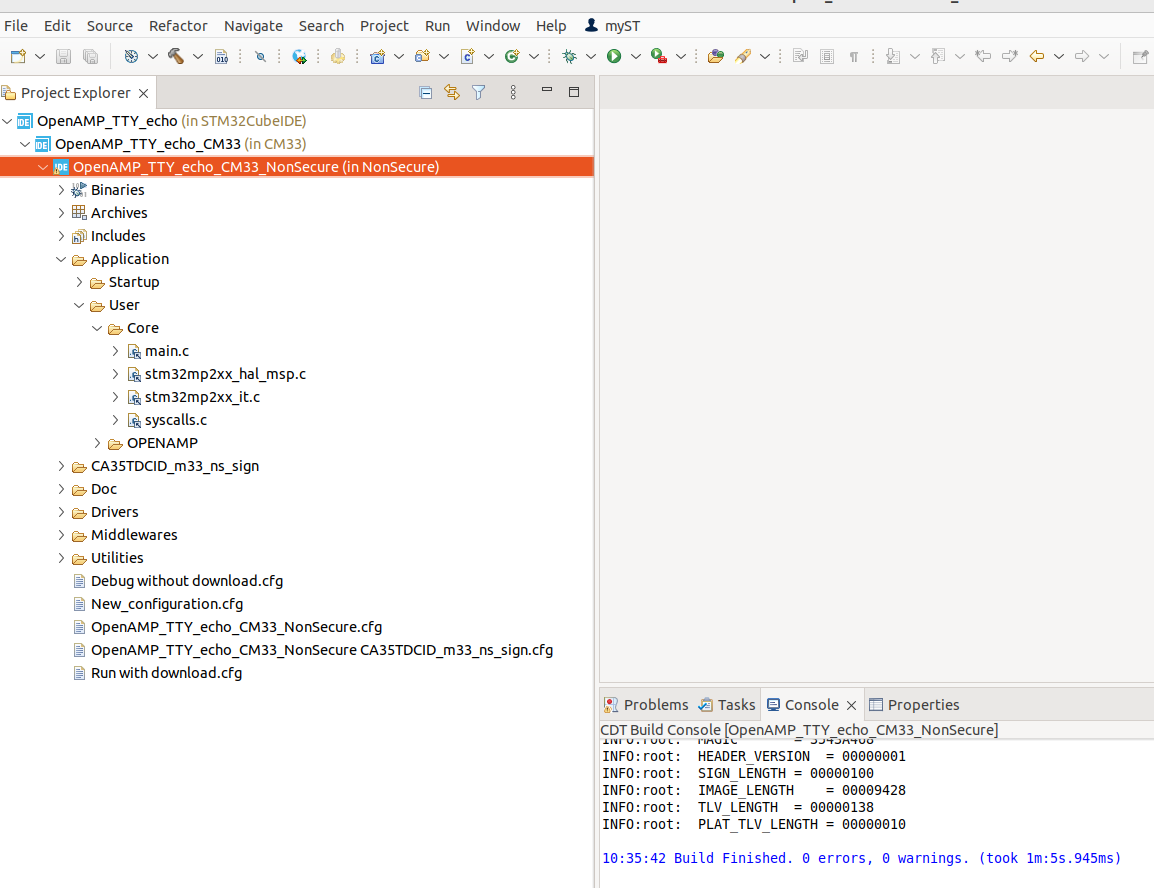Click the Previous Annotation icon

click(938, 56)
